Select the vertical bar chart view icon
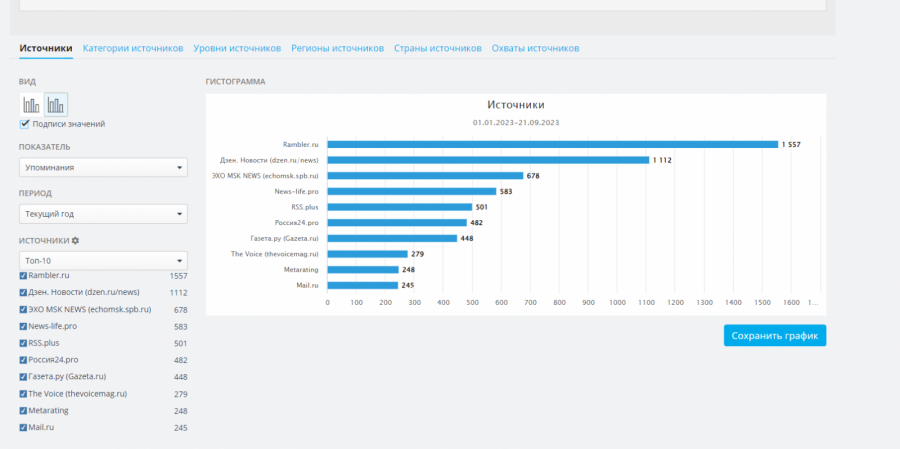This screenshot has width=900, height=449. tap(32, 105)
